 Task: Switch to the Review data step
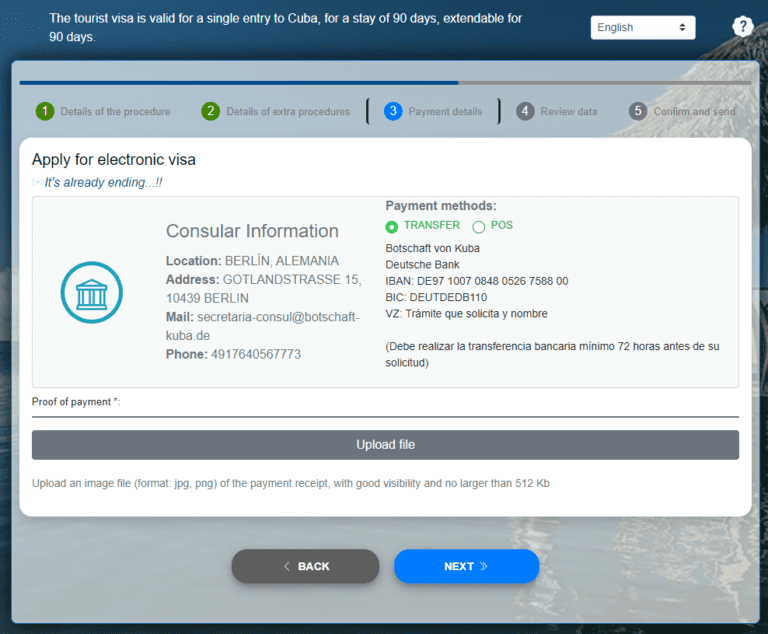568,112
